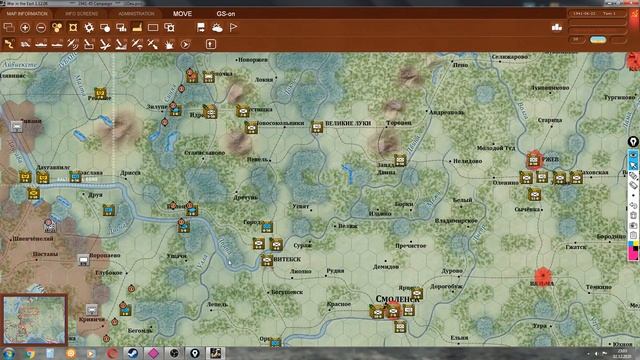Screen dimensions: 640x360
Task: Open Chrome from the taskbar
Action: pyautogui.click(x=29, y=353)
